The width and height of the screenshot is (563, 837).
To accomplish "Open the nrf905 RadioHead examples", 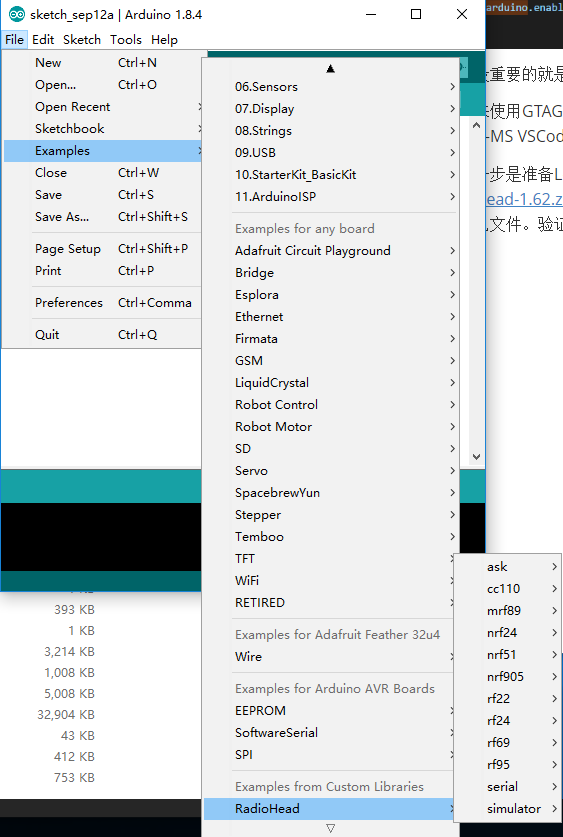I will (508, 676).
